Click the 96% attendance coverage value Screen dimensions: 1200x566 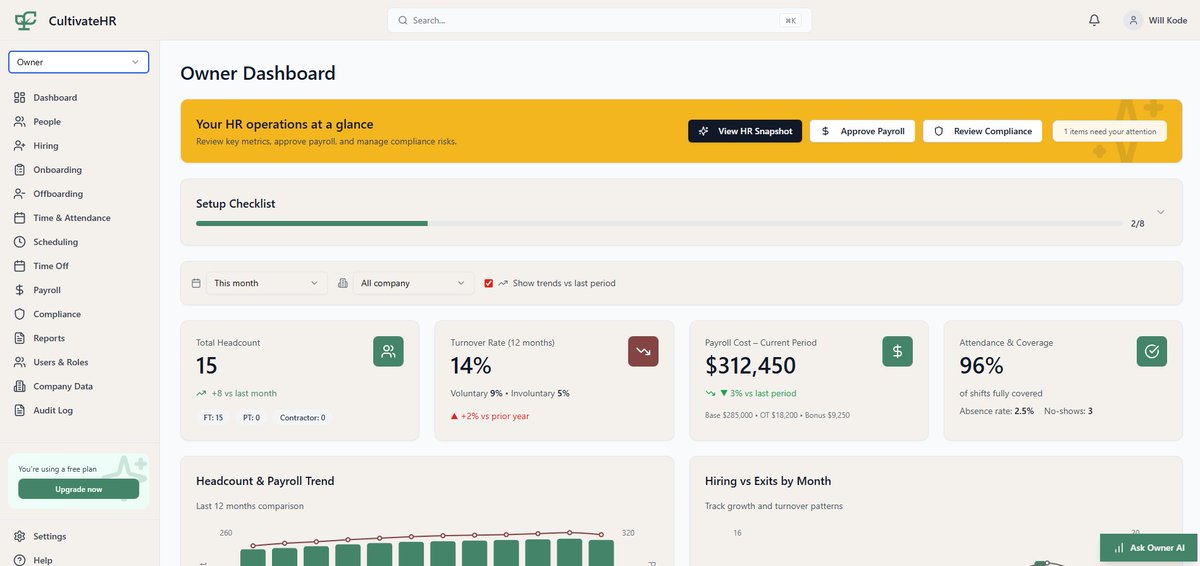pyautogui.click(x=982, y=366)
